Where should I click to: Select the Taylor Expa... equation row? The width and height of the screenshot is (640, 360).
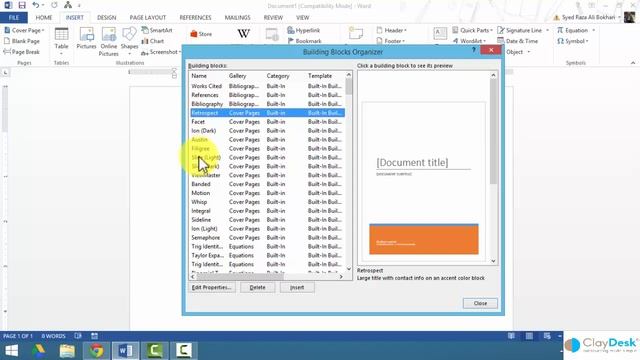point(267,256)
